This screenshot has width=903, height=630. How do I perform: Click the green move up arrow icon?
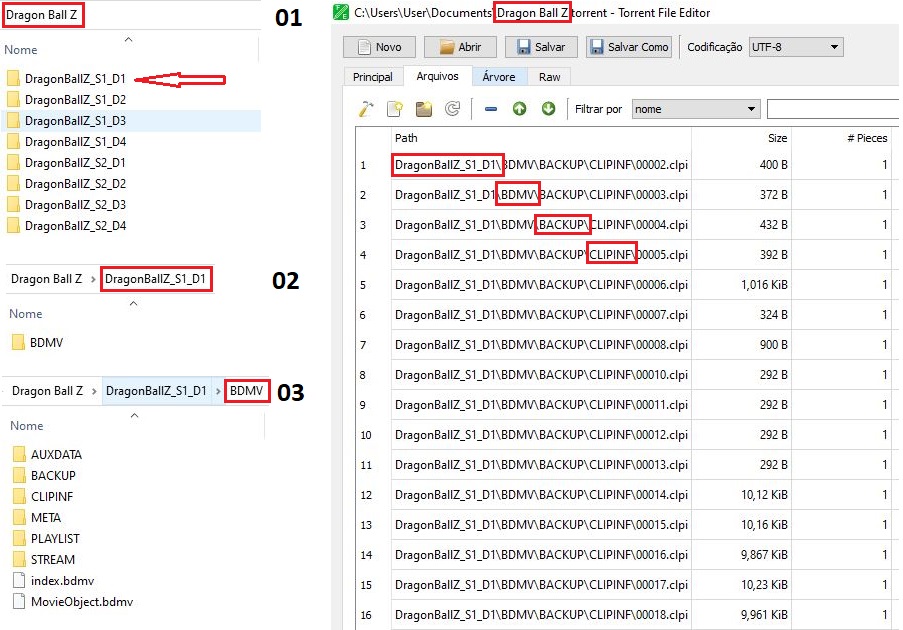pyautogui.click(x=519, y=108)
